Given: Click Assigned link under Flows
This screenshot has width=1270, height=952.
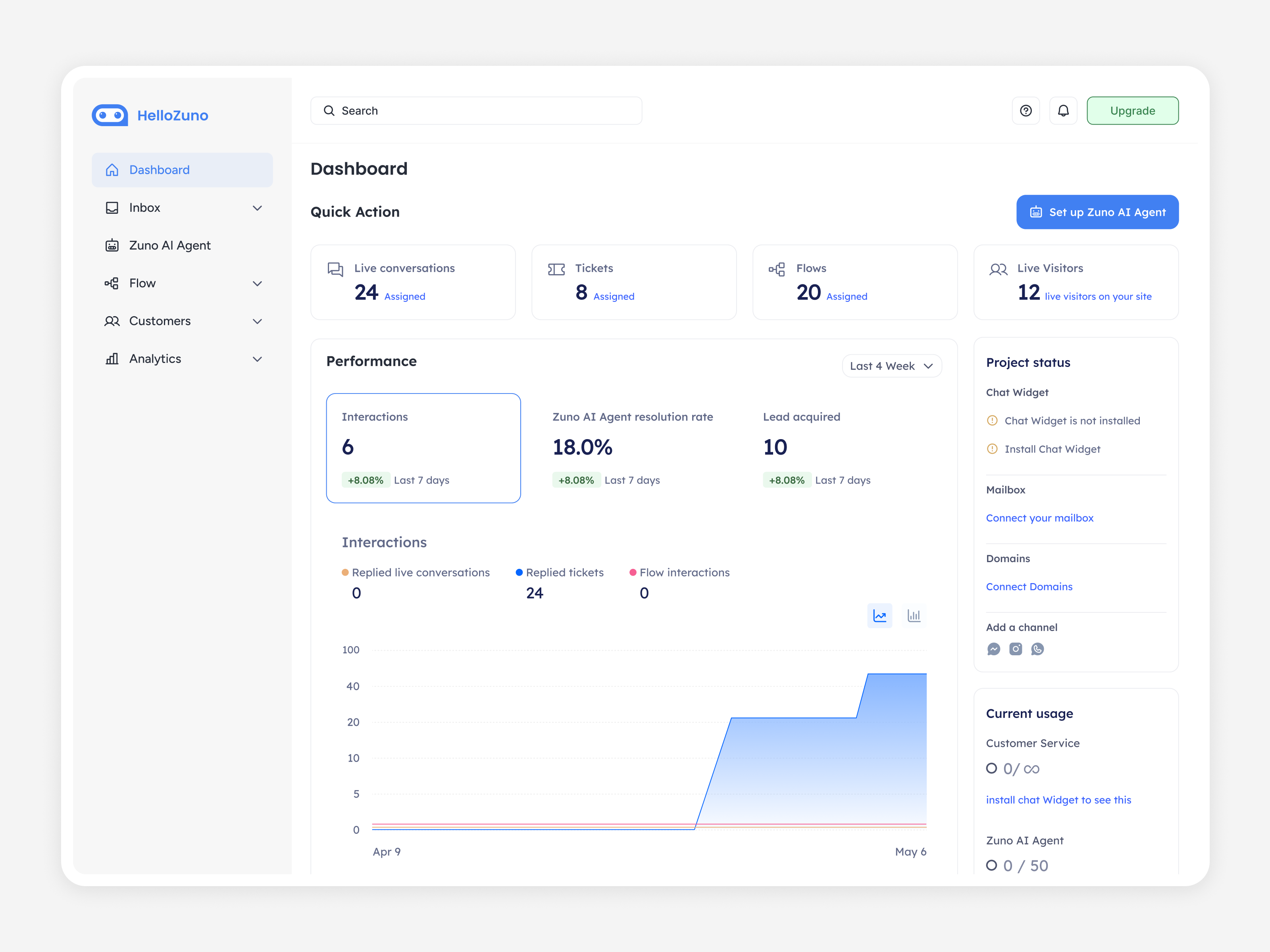Looking at the screenshot, I should [846, 297].
